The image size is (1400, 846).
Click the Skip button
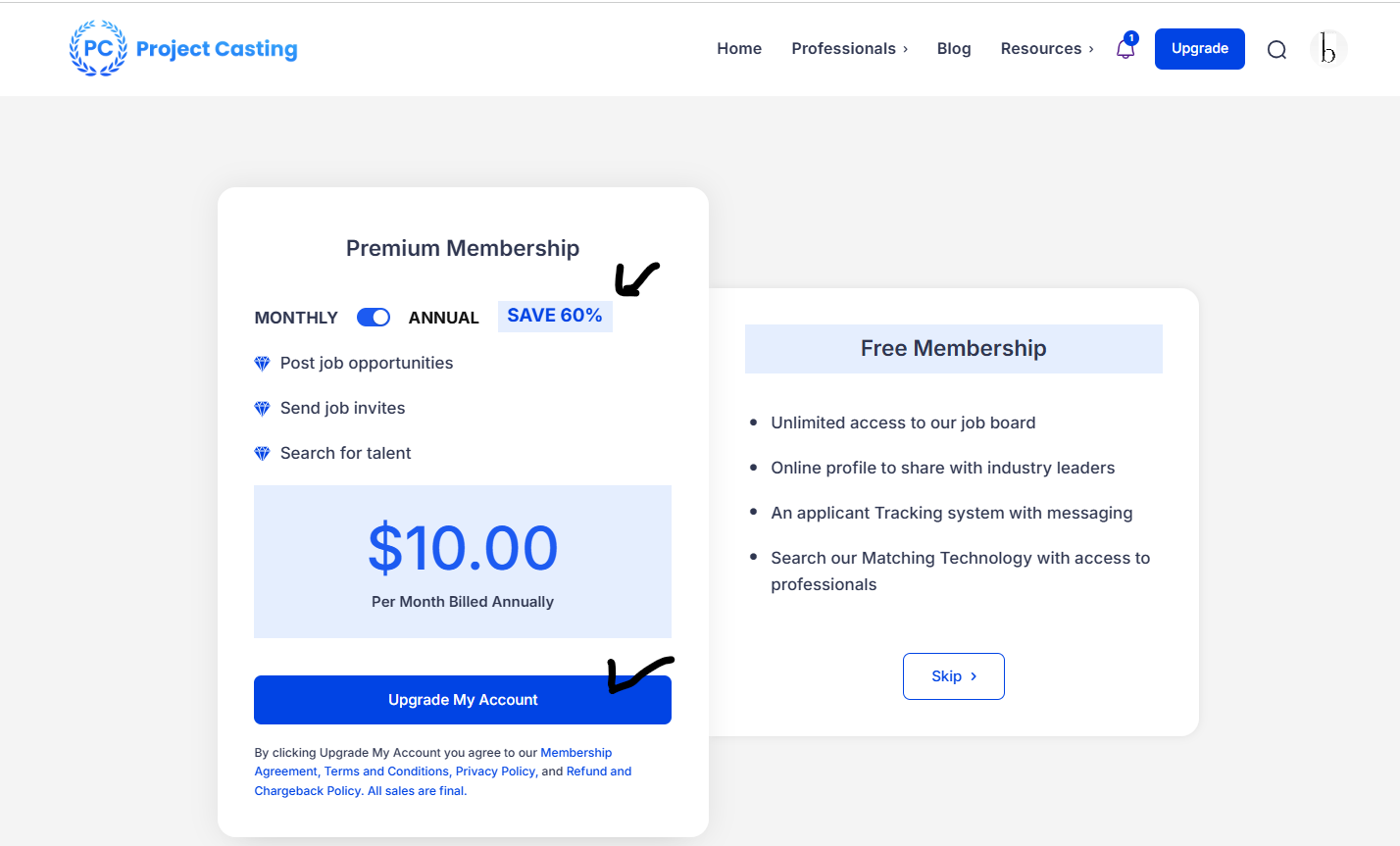click(953, 676)
